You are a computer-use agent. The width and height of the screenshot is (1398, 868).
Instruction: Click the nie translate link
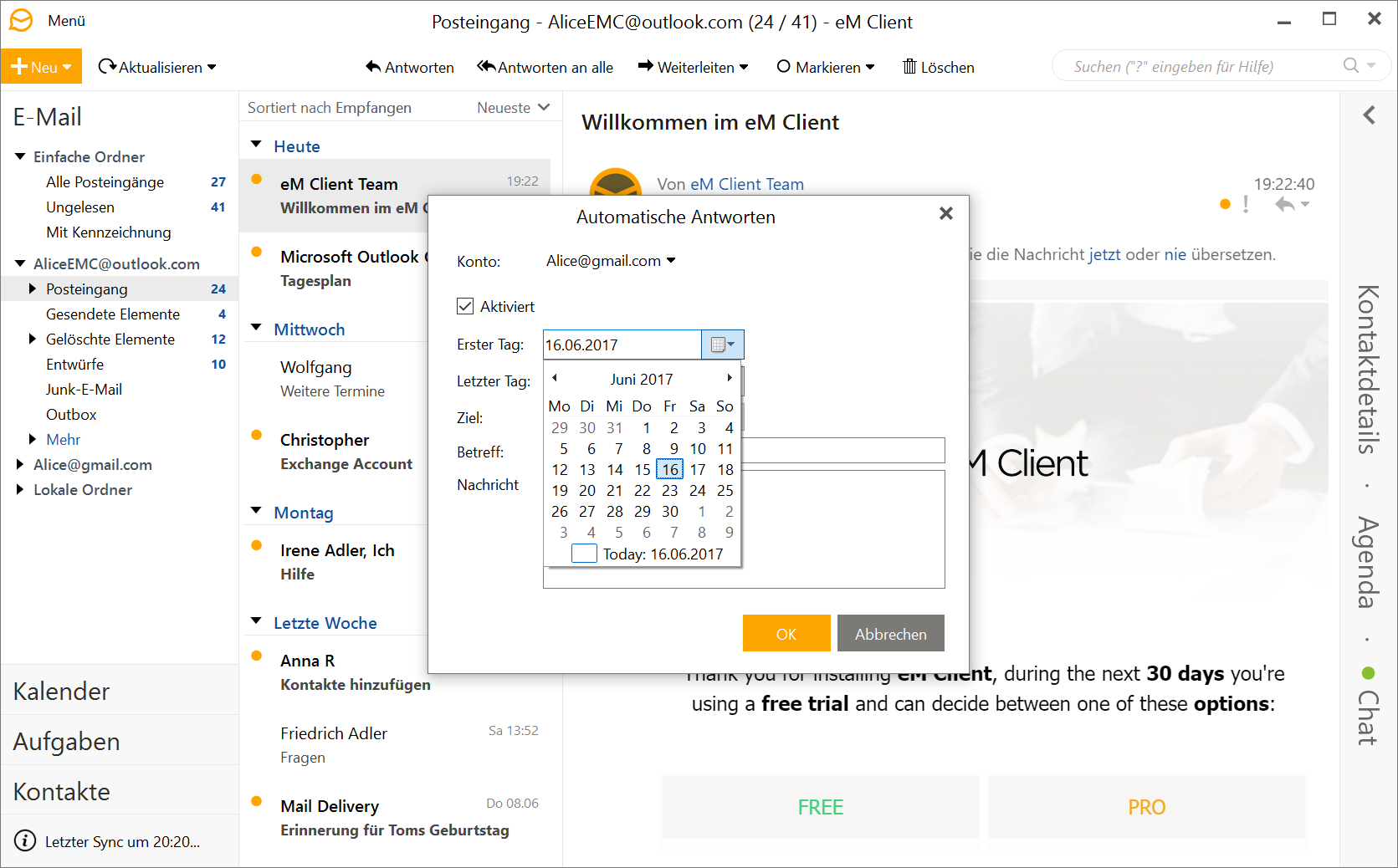pos(1175,254)
